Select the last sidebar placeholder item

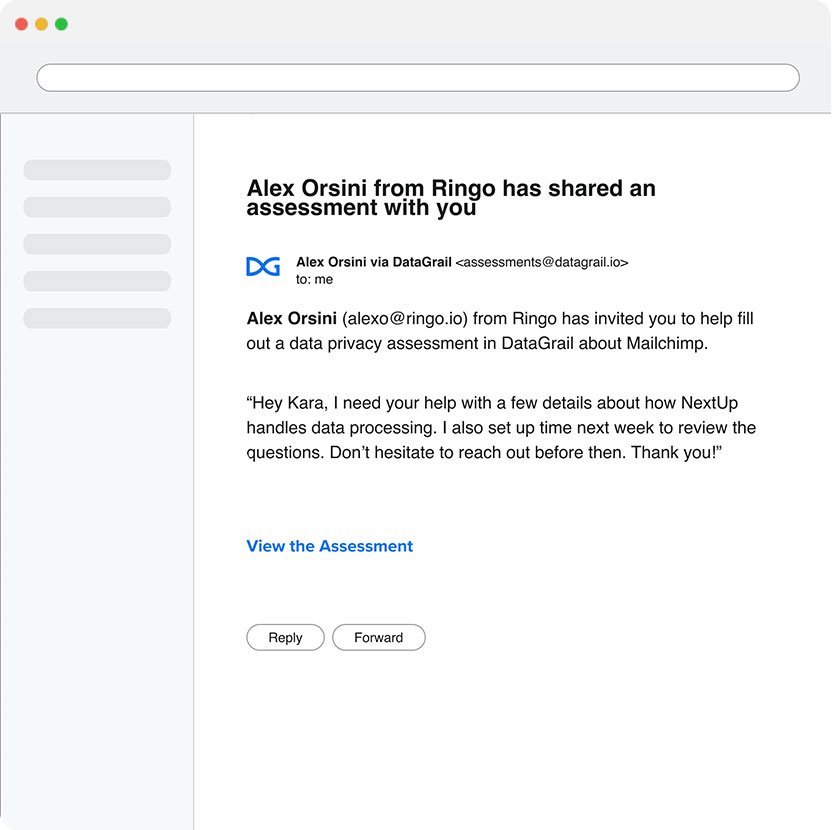(x=97, y=318)
